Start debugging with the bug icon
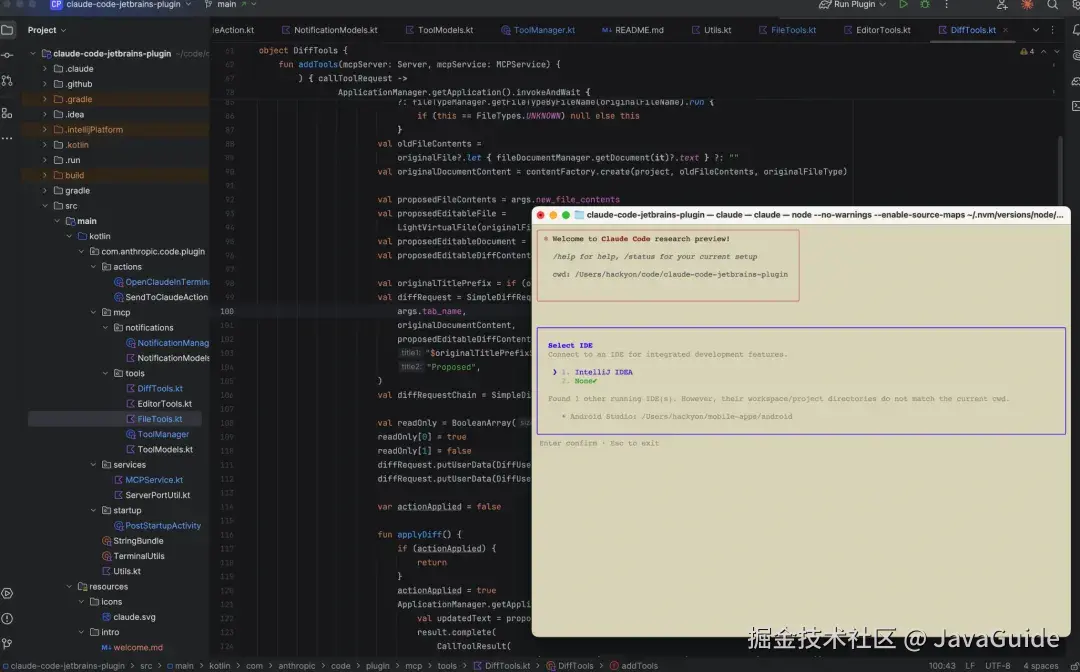The image size is (1080, 672). pyautogui.click(x=925, y=5)
